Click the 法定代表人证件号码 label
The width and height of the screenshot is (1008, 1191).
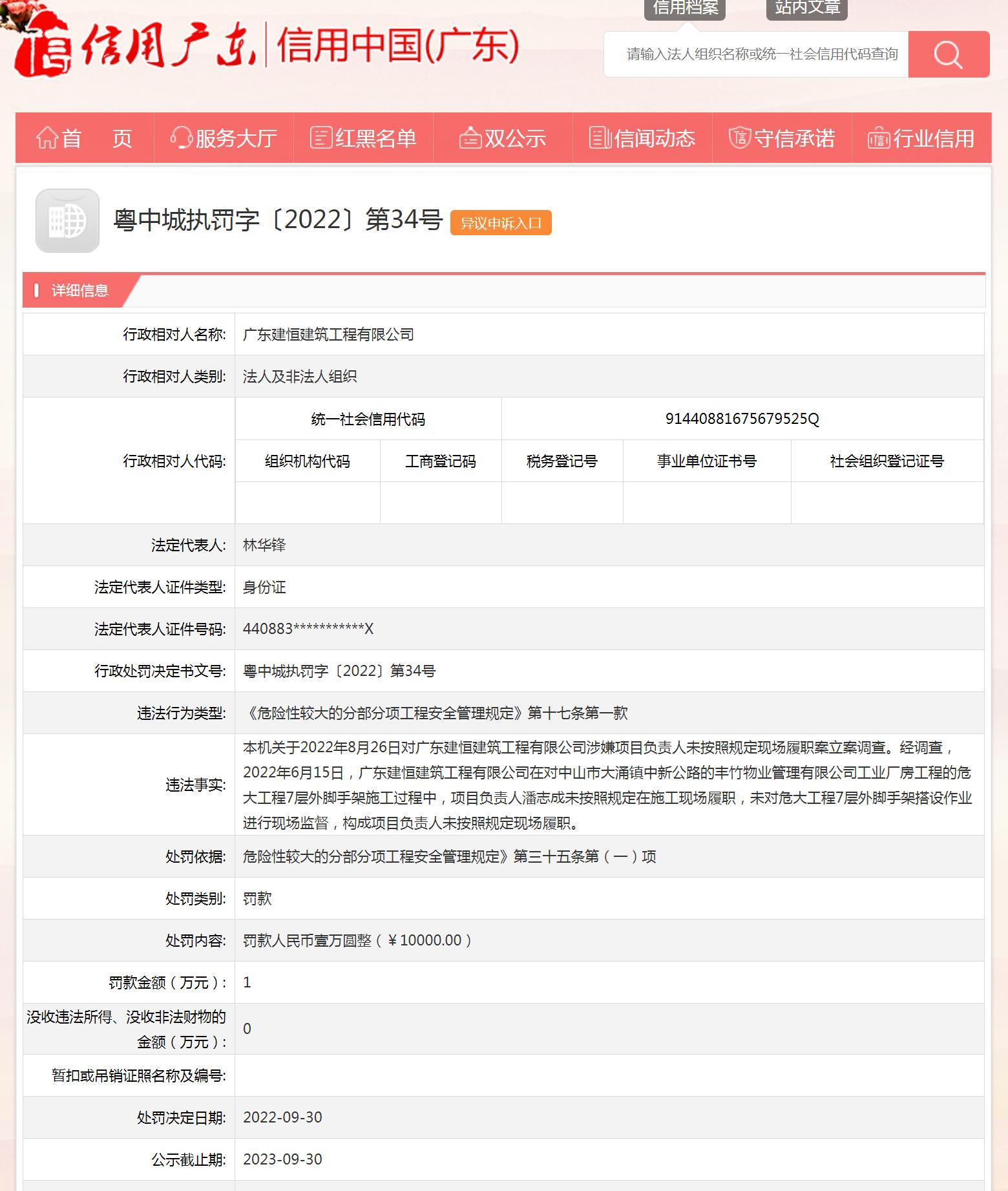point(160,629)
